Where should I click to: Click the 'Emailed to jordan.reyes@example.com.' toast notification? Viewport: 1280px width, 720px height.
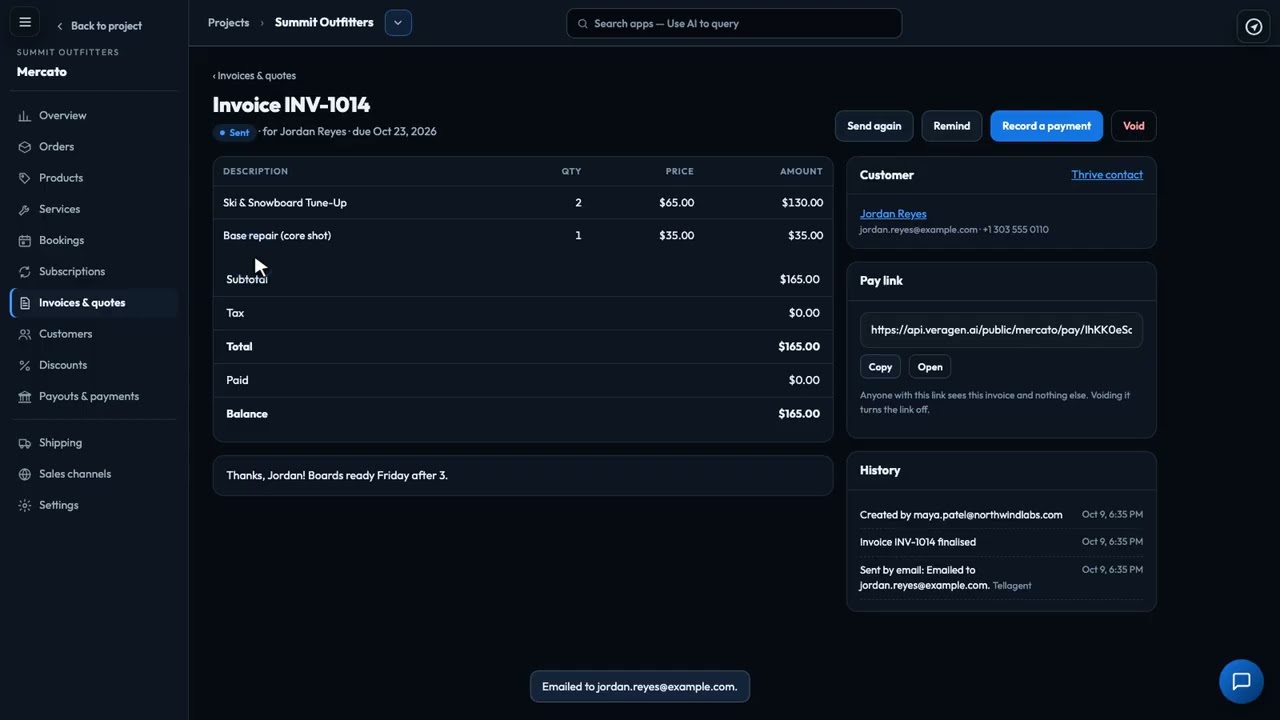640,687
